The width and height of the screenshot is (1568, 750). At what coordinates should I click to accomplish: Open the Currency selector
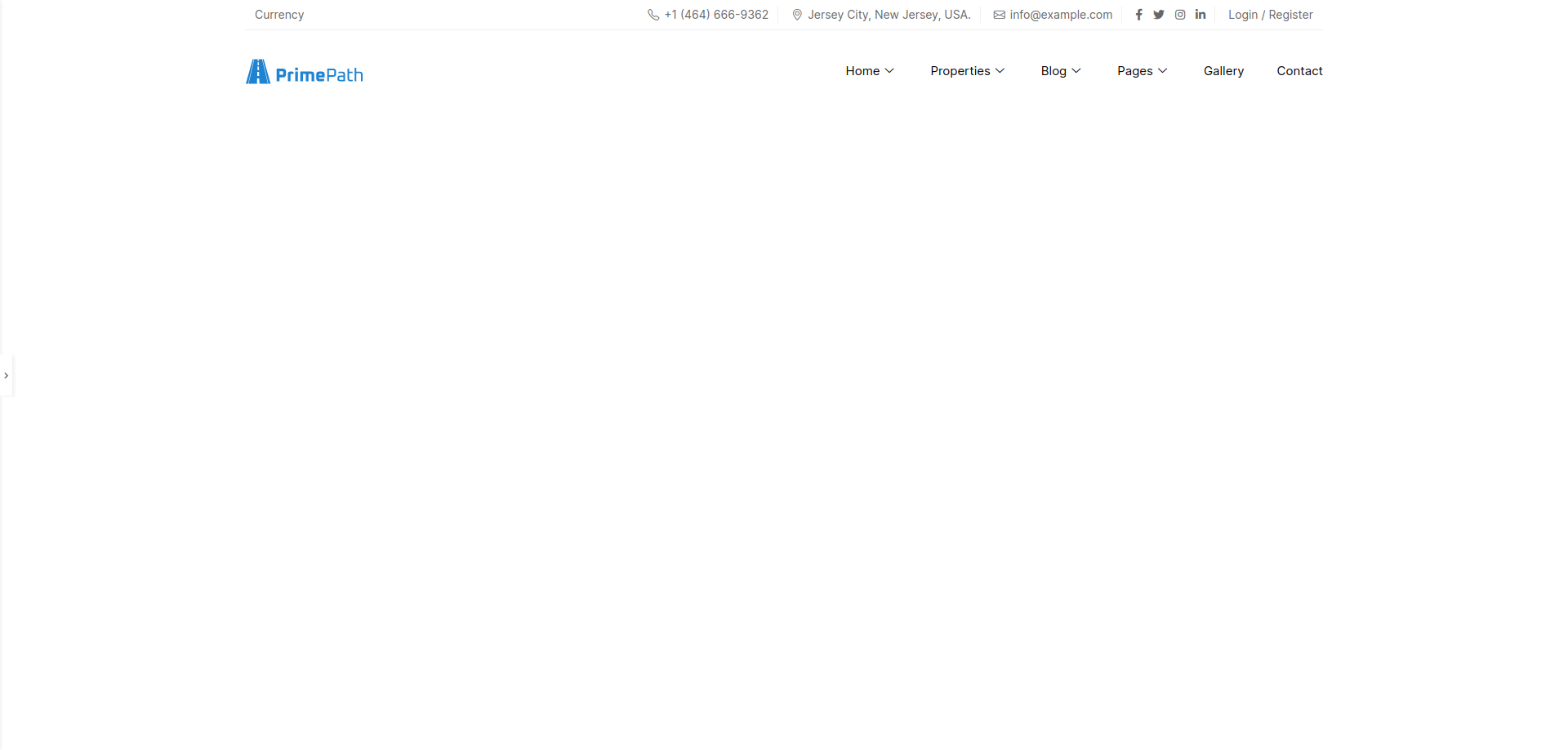(x=279, y=15)
